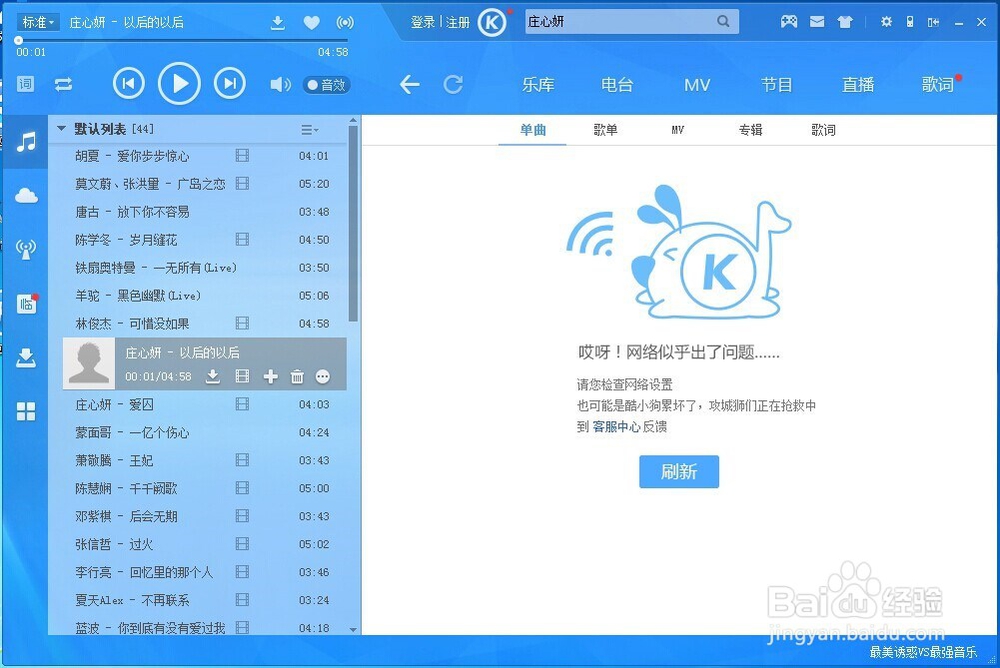This screenshot has height=668, width=1000.
Task: Reload page with the circular refresh icon
Action: [x=453, y=84]
